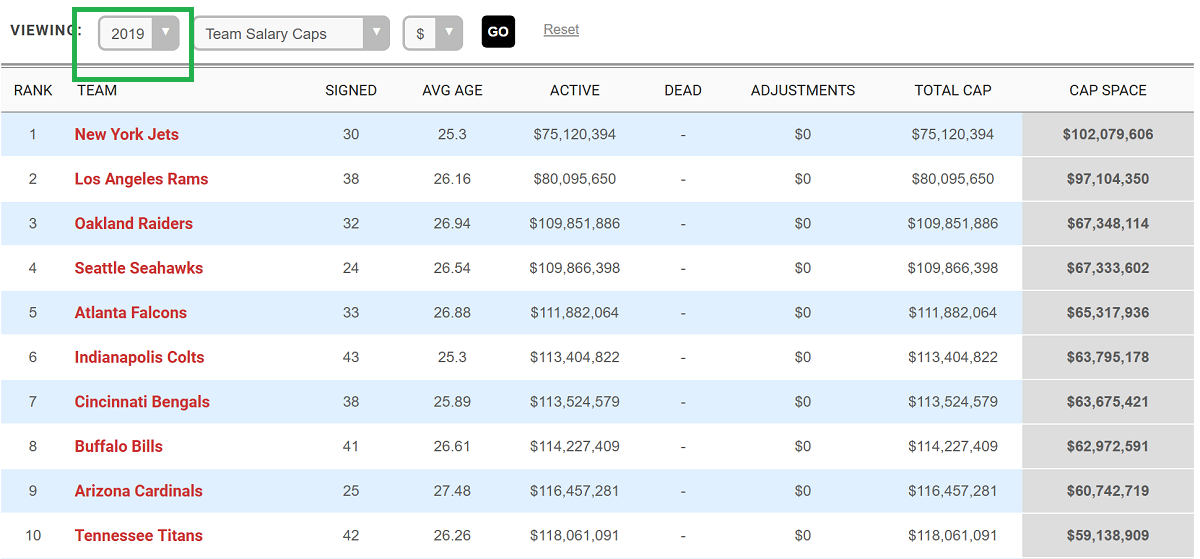Click the Falcons active value $111,882,064
1200x559 pixels.
[x=575, y=312]
